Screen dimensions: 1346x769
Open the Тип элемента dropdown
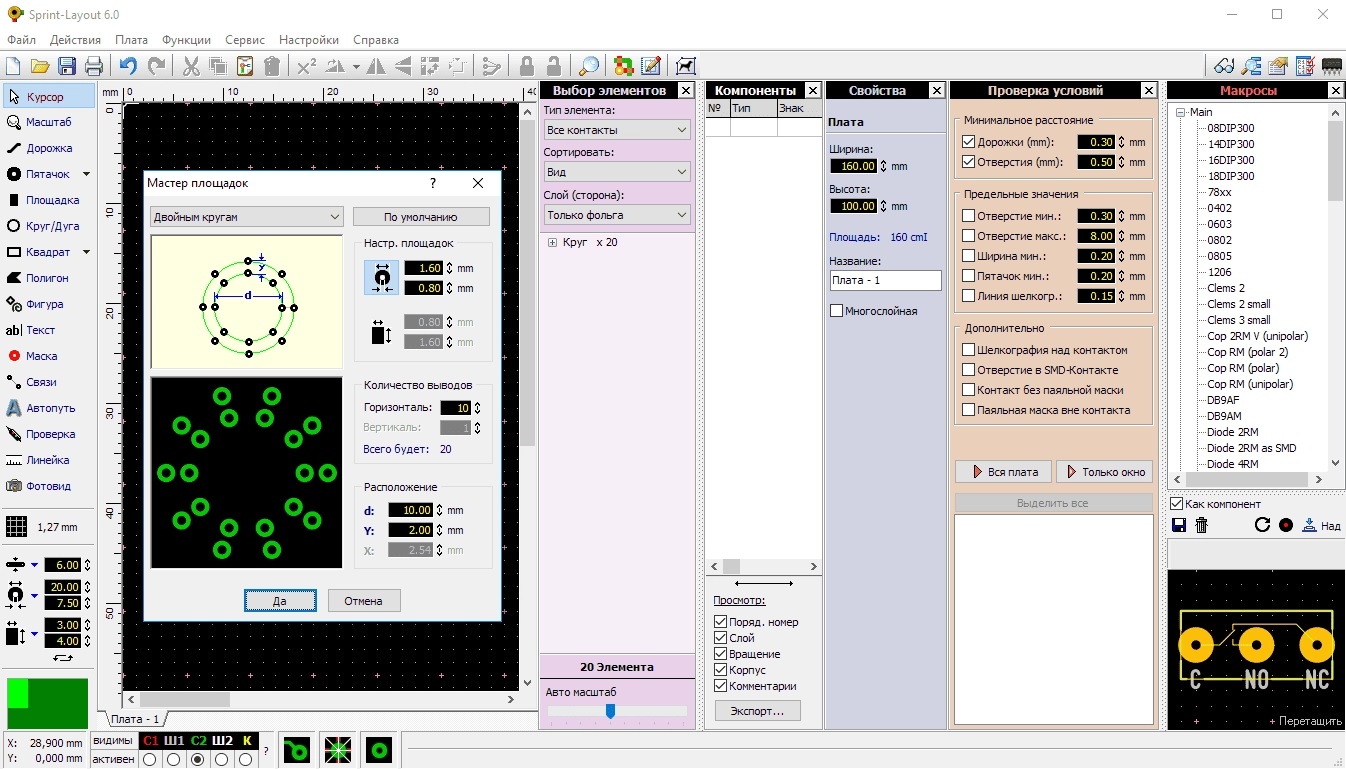[x=617, y=130]
